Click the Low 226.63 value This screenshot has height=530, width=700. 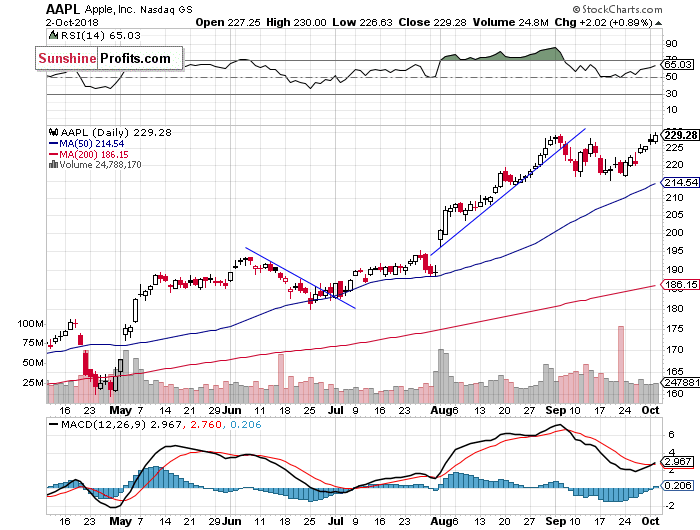pos(362,22)
